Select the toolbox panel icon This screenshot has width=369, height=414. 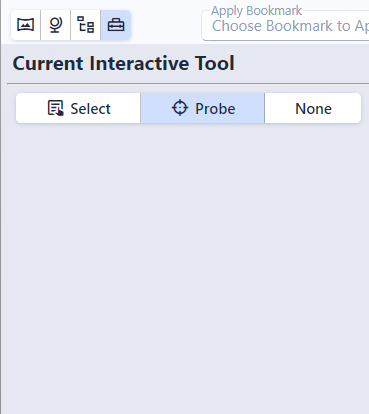[116, 25]
